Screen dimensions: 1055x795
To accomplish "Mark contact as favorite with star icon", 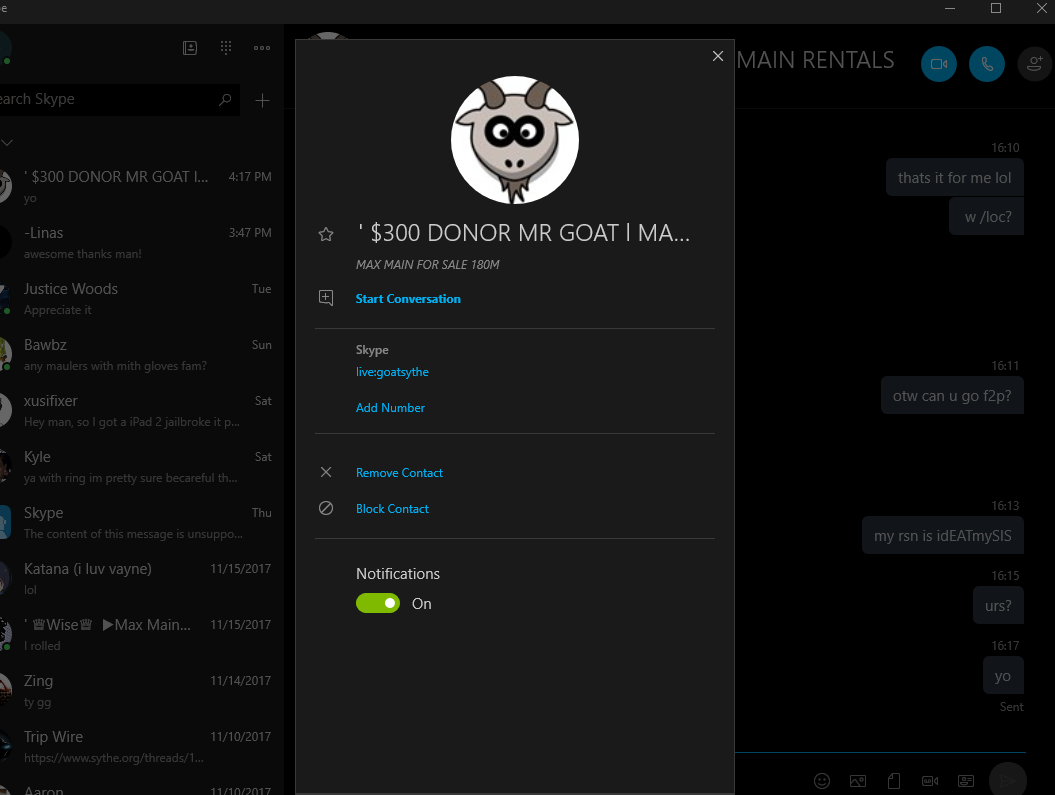I will click(x=326, y=234).
